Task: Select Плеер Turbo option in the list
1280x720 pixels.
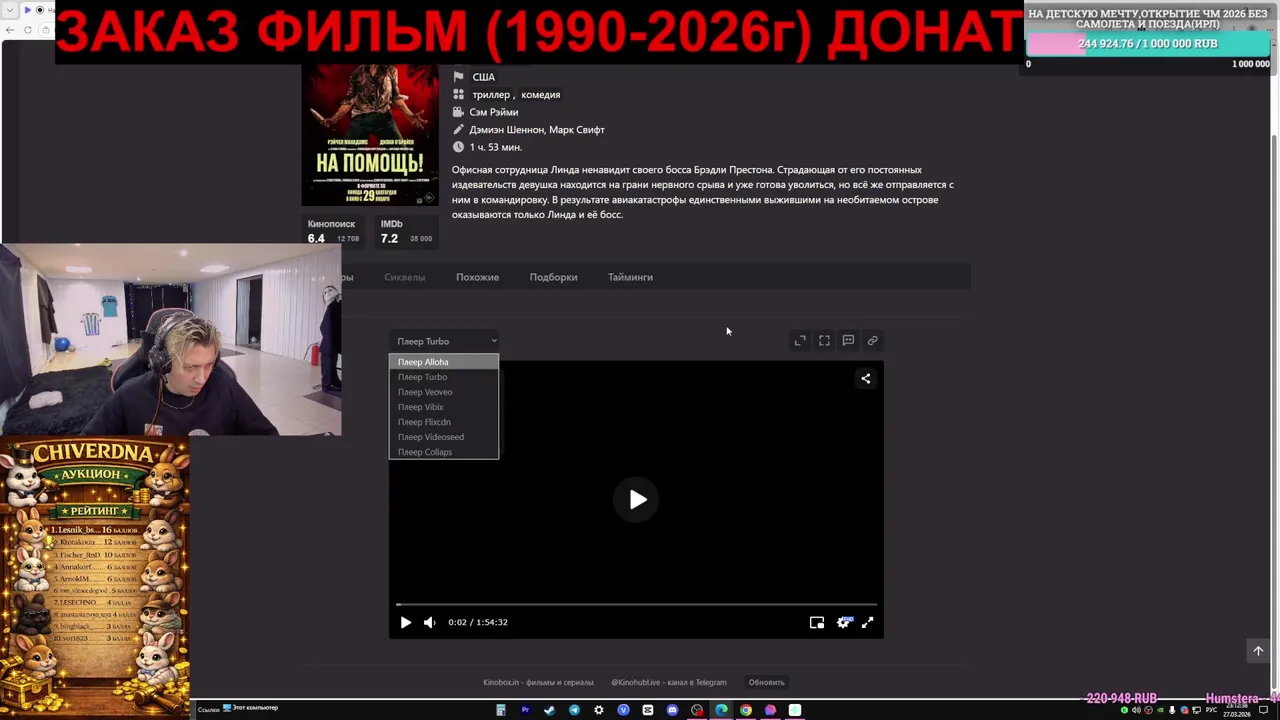Action: [444, 377]
